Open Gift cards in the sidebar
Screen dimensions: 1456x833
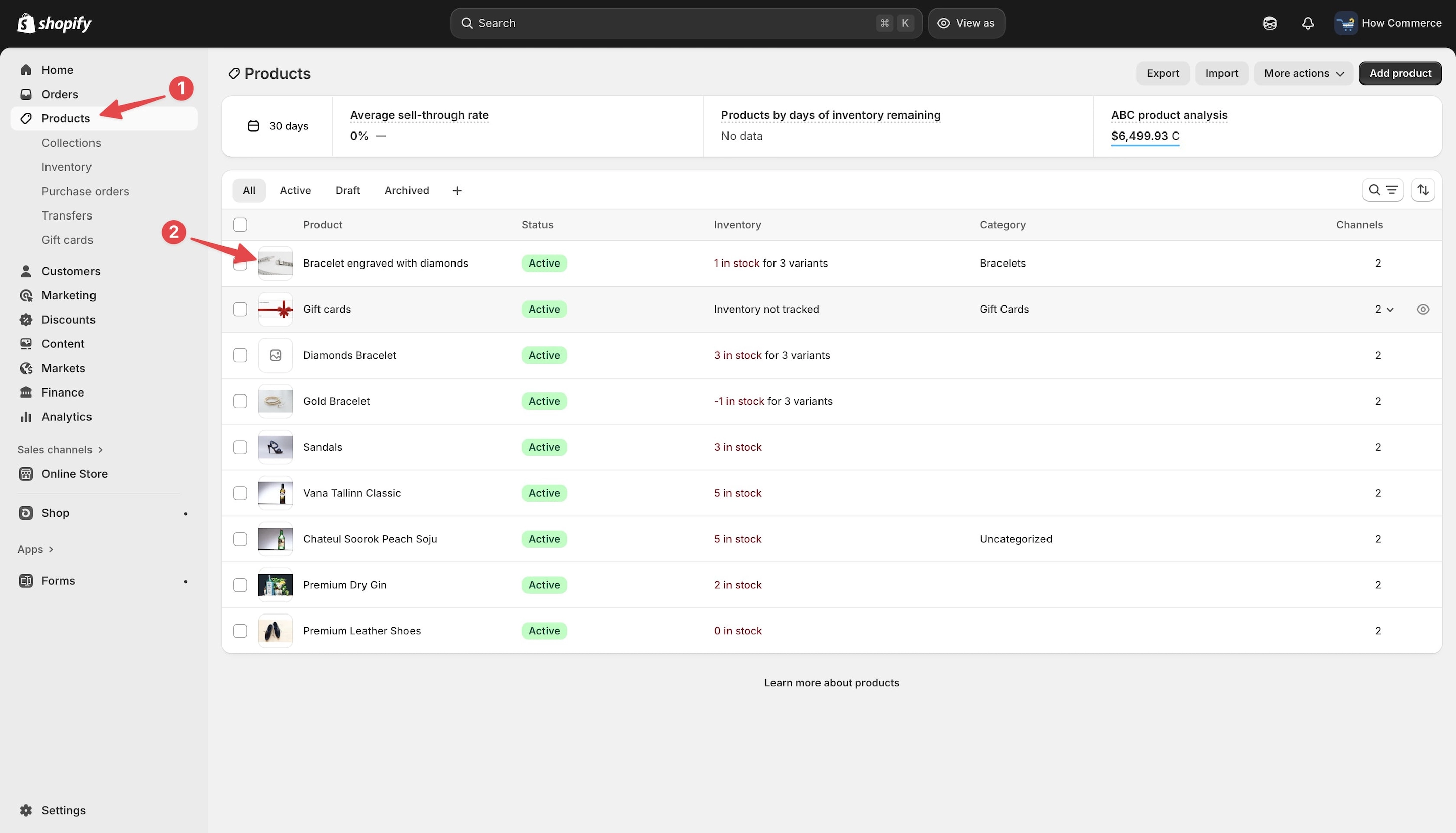pos(67,240)
